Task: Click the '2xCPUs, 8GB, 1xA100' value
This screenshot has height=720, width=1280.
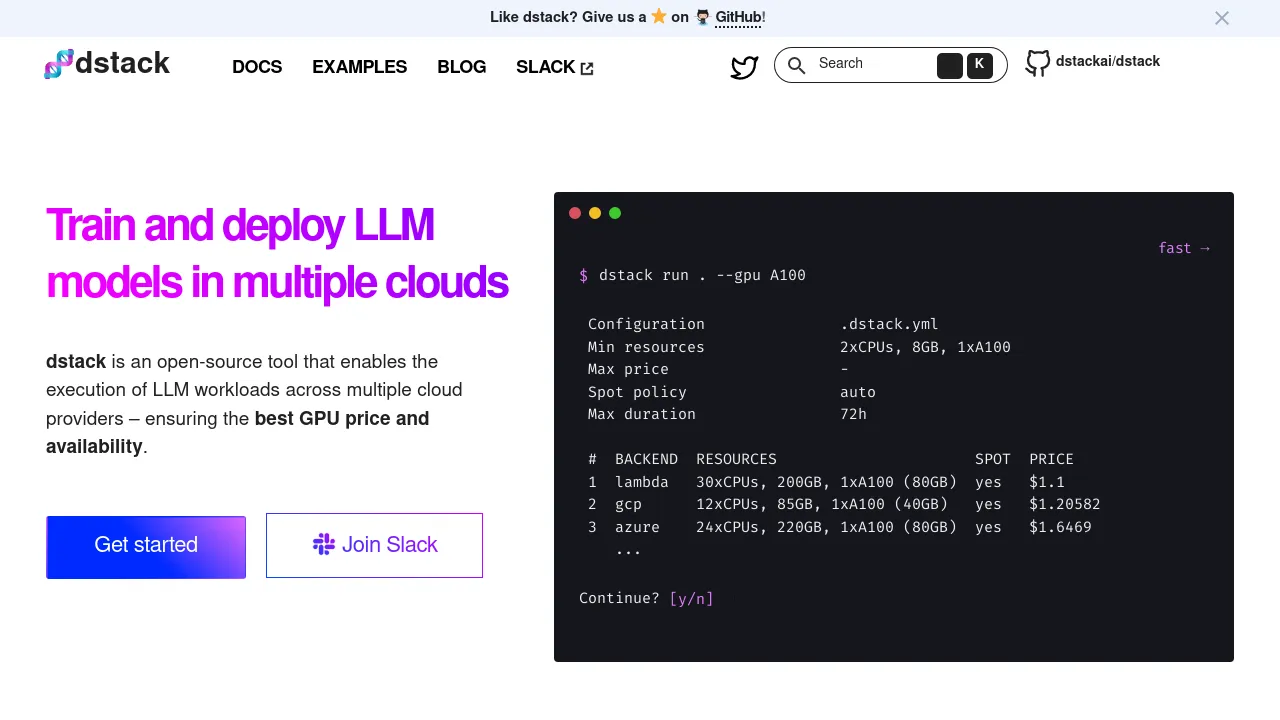Action: click(x=925, y=347)
